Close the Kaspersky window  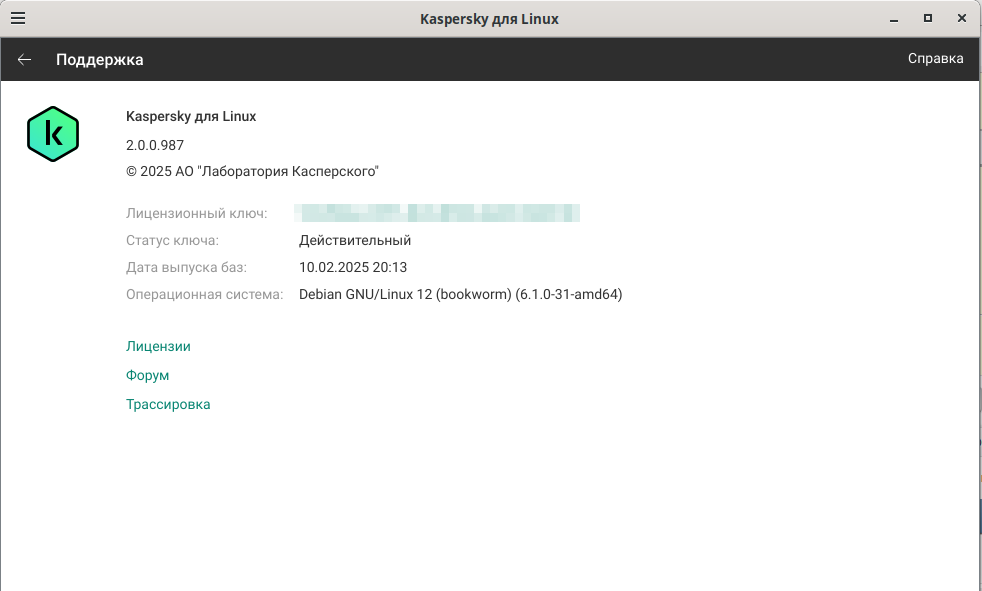(962, 18)
